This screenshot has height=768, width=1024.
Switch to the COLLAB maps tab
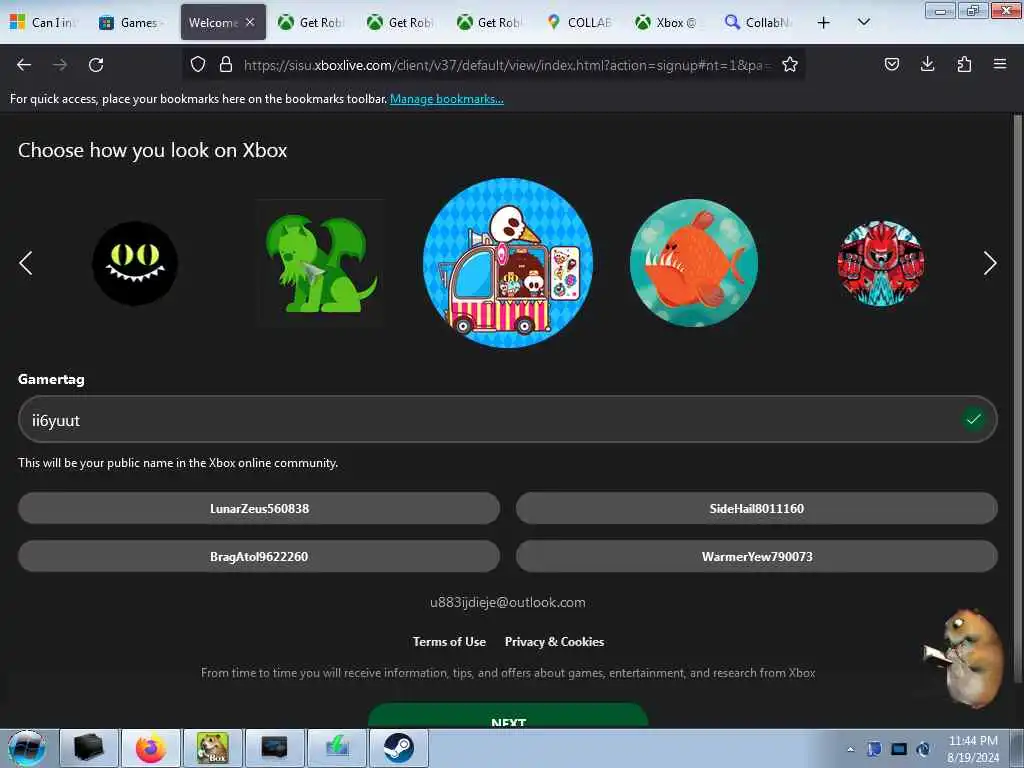(579, 22)
